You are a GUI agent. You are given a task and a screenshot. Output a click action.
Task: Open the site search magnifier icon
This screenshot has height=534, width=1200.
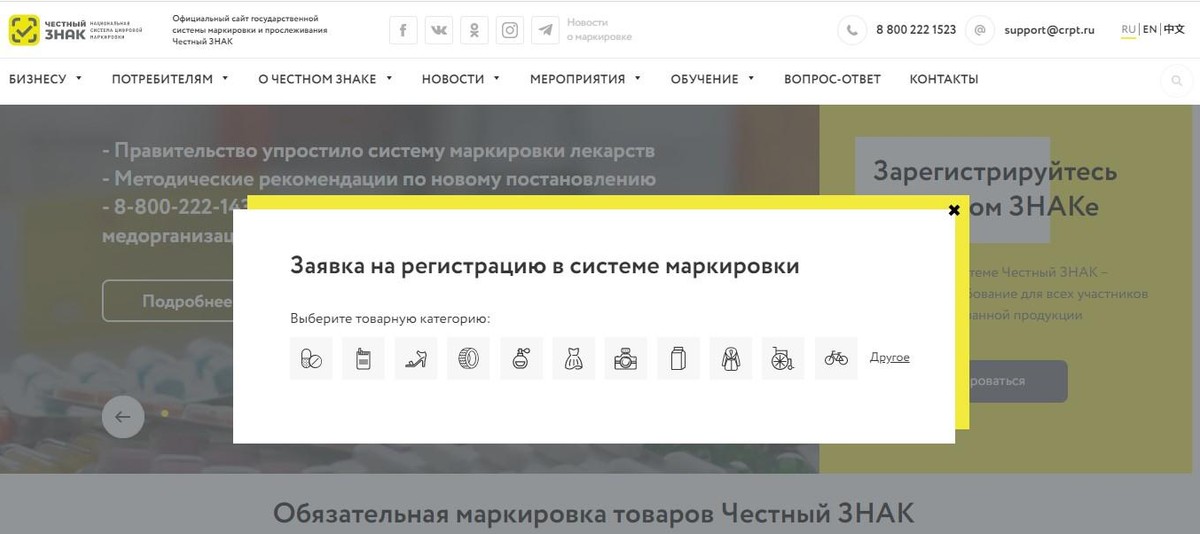point(1175,80)
